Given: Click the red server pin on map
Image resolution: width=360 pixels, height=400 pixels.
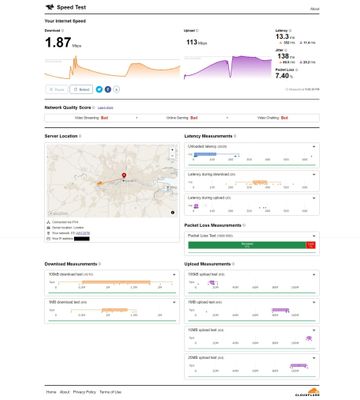Looking at the screenshot, I should coord(124,176).
